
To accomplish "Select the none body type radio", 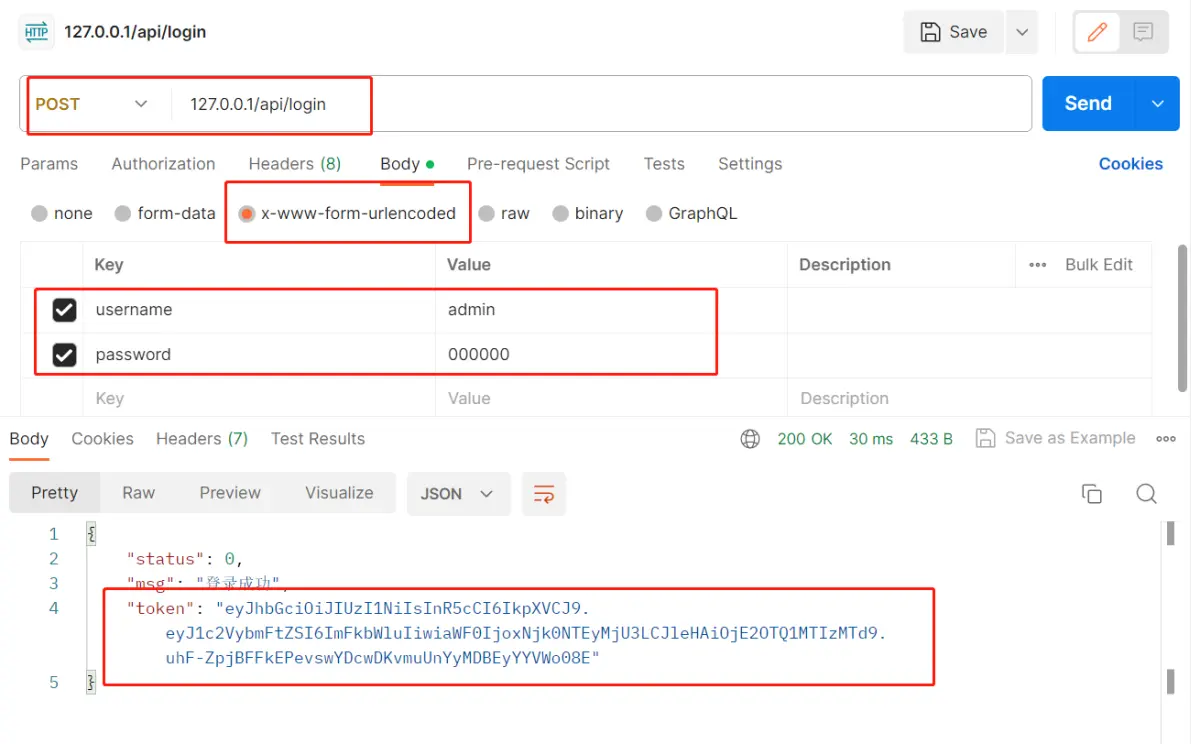I will click(39, 213).
